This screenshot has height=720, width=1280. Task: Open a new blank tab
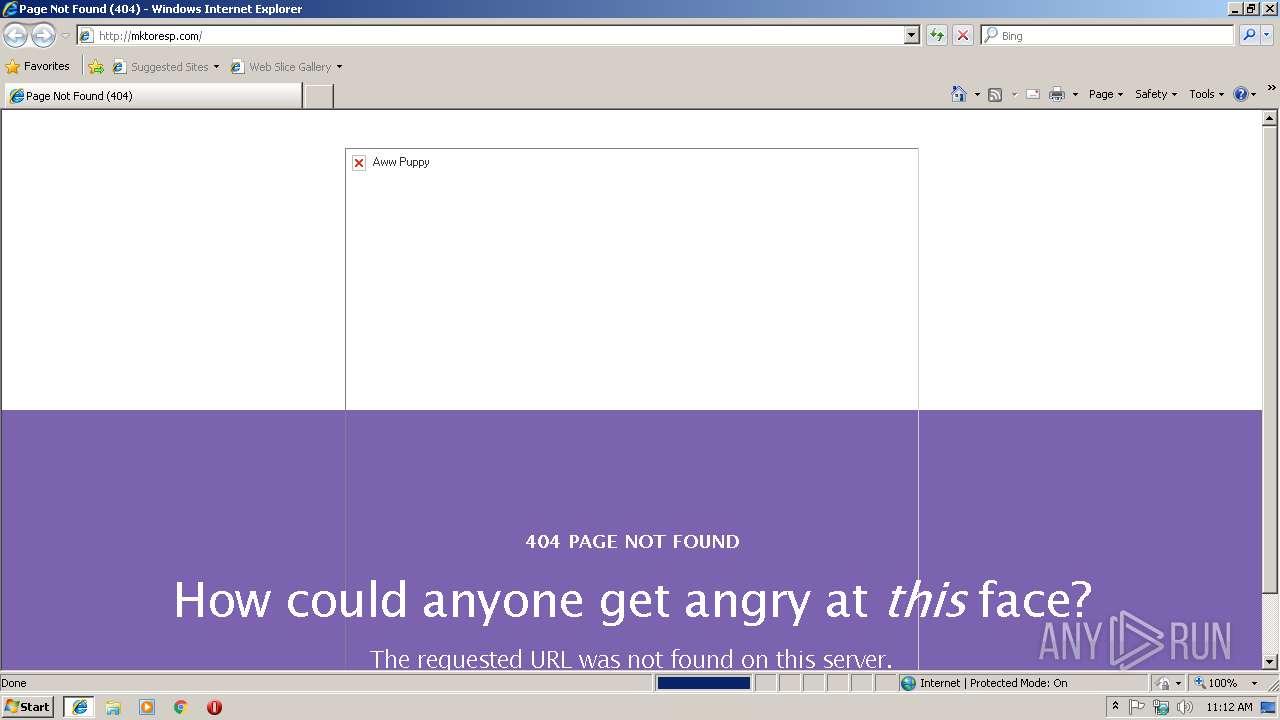pyautogui.click(x=318, y=96)
